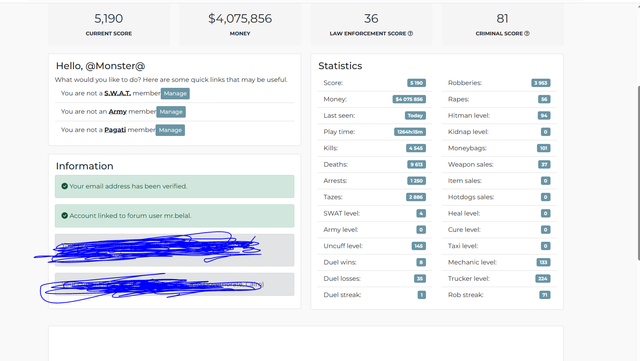Click the Robberies badge '3 953'

pyautogui.click(x=540, y=83)
